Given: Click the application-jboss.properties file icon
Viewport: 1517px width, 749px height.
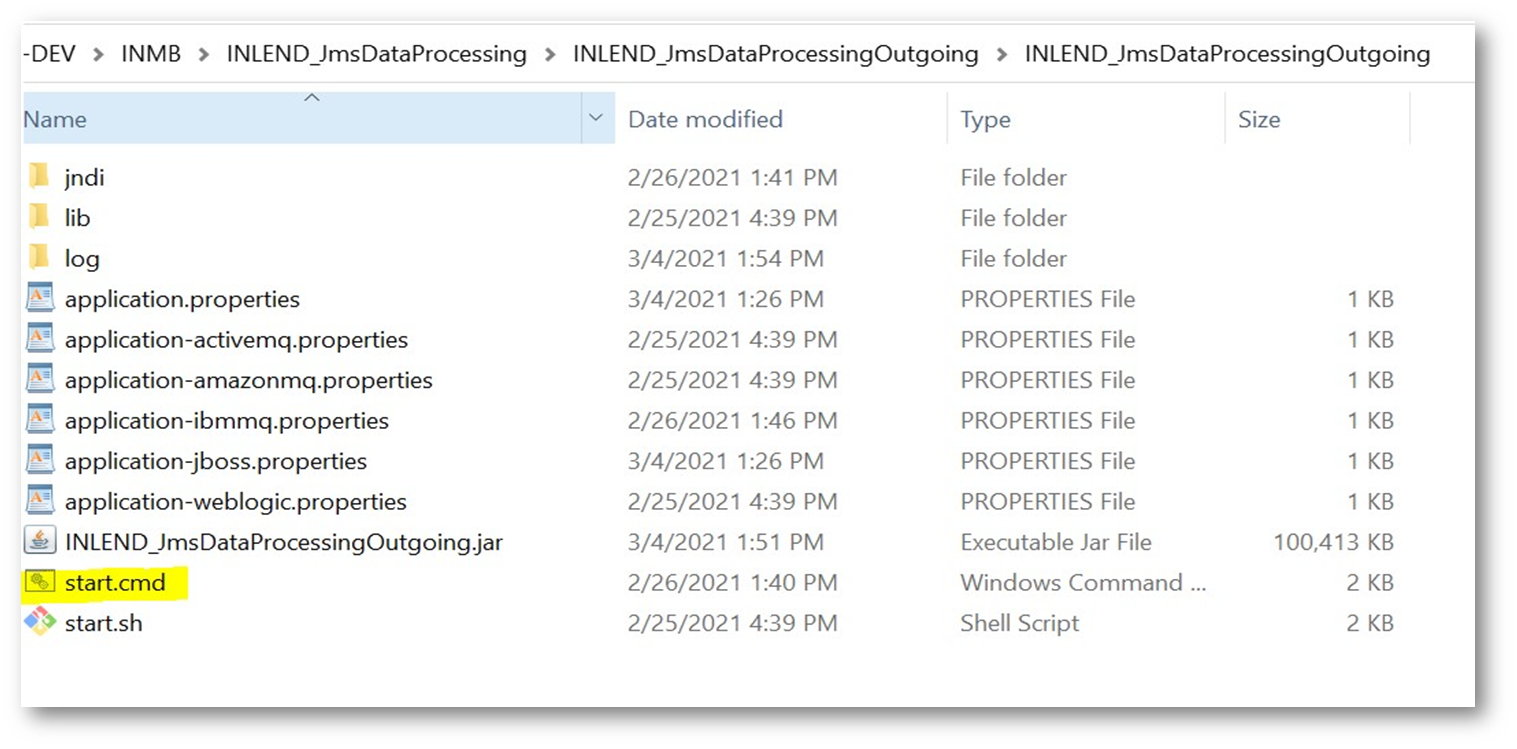Looking at the screenshot, I should click(x=39, y=460).
